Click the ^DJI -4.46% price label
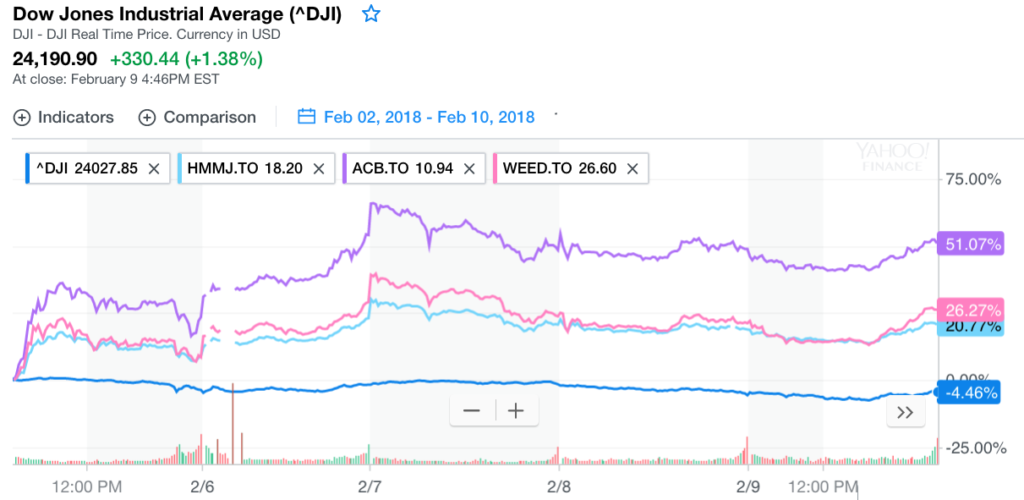 (x=968, y=393)
